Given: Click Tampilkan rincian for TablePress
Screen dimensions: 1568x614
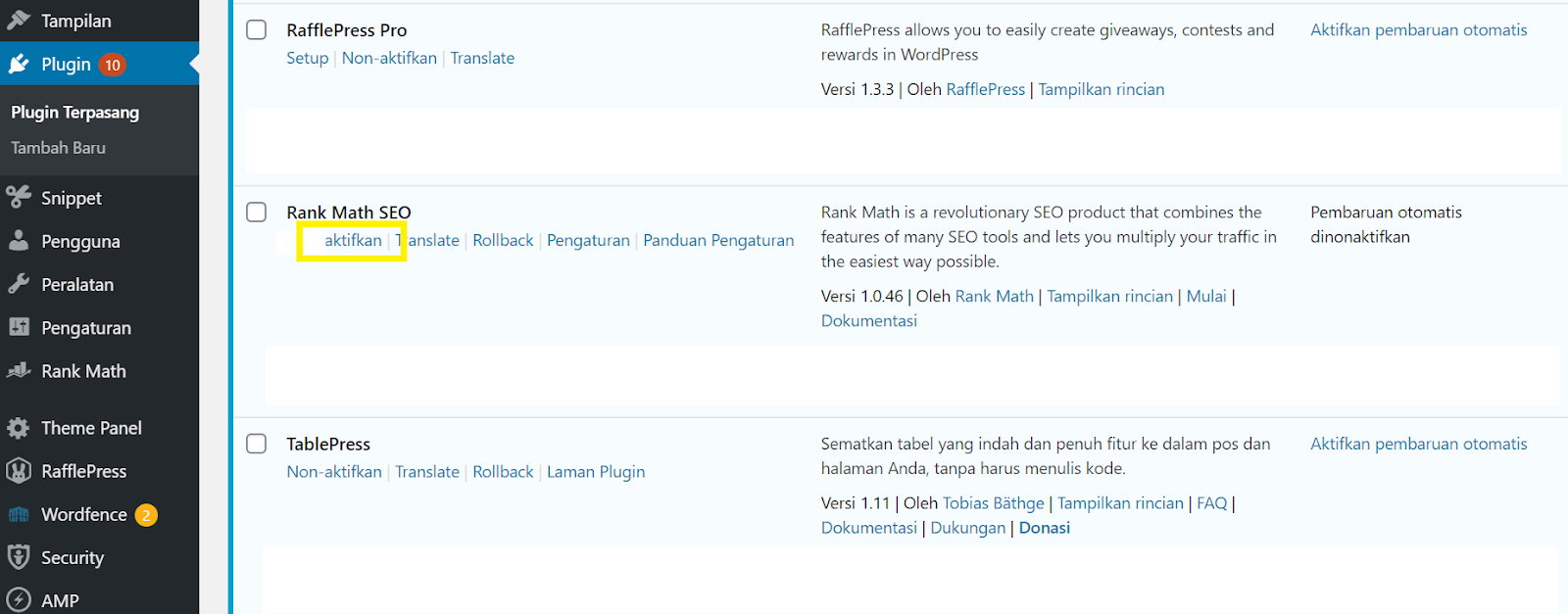Looking at the screenshot, I should [1120, 502].
